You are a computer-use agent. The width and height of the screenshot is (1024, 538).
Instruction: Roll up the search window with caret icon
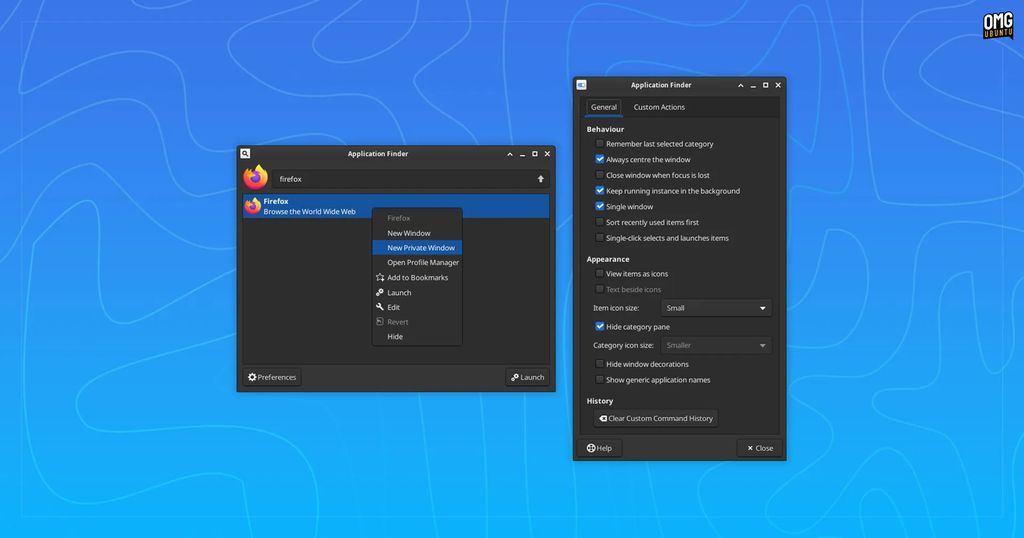coord(510,154)
